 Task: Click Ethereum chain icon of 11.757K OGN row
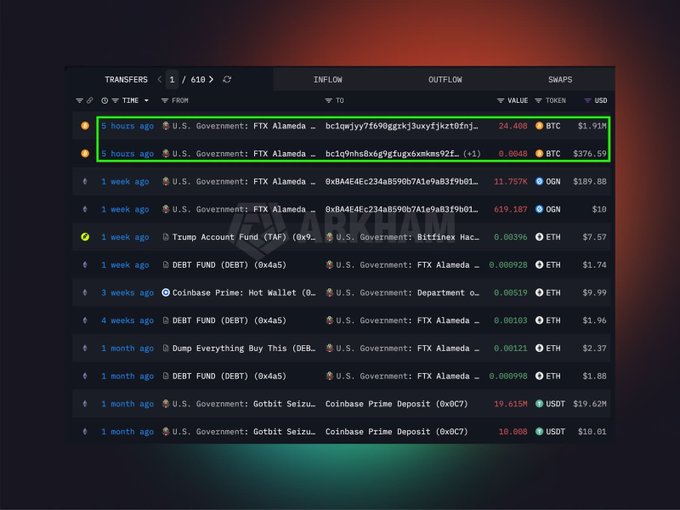(x=85, y=181)
